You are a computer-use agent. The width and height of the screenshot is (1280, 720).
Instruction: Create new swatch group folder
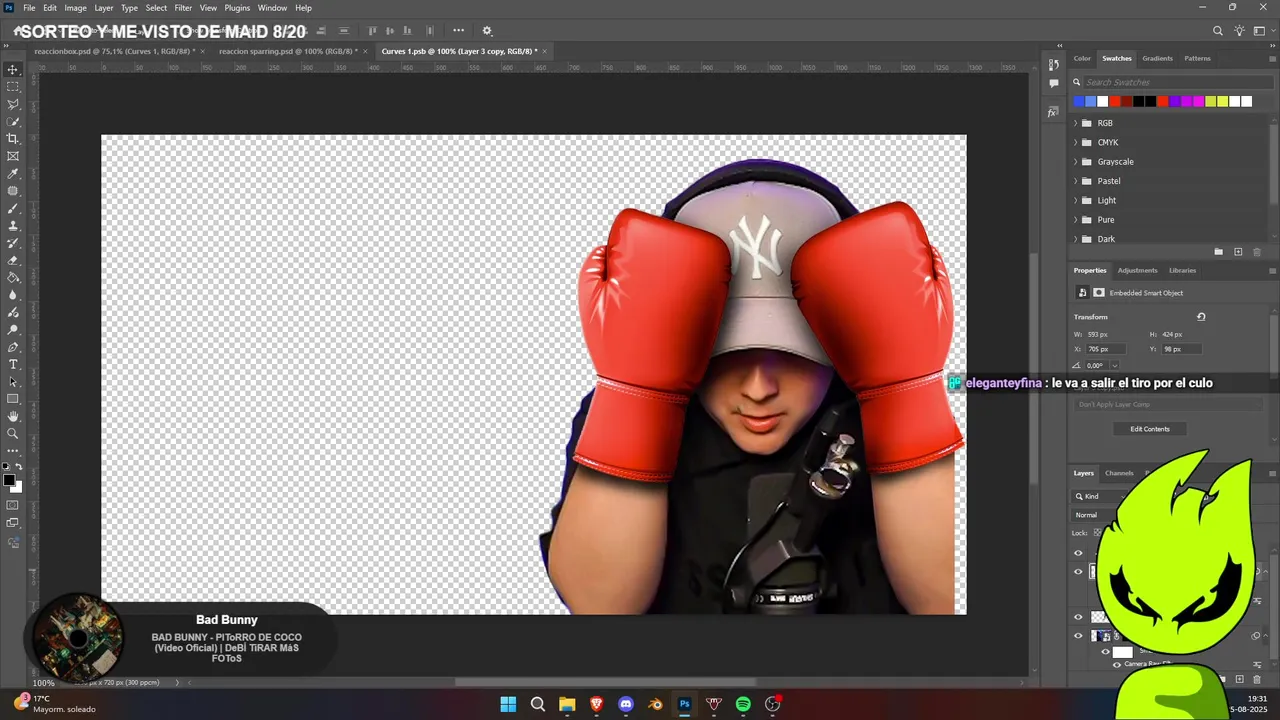(x=1218, y=252)
